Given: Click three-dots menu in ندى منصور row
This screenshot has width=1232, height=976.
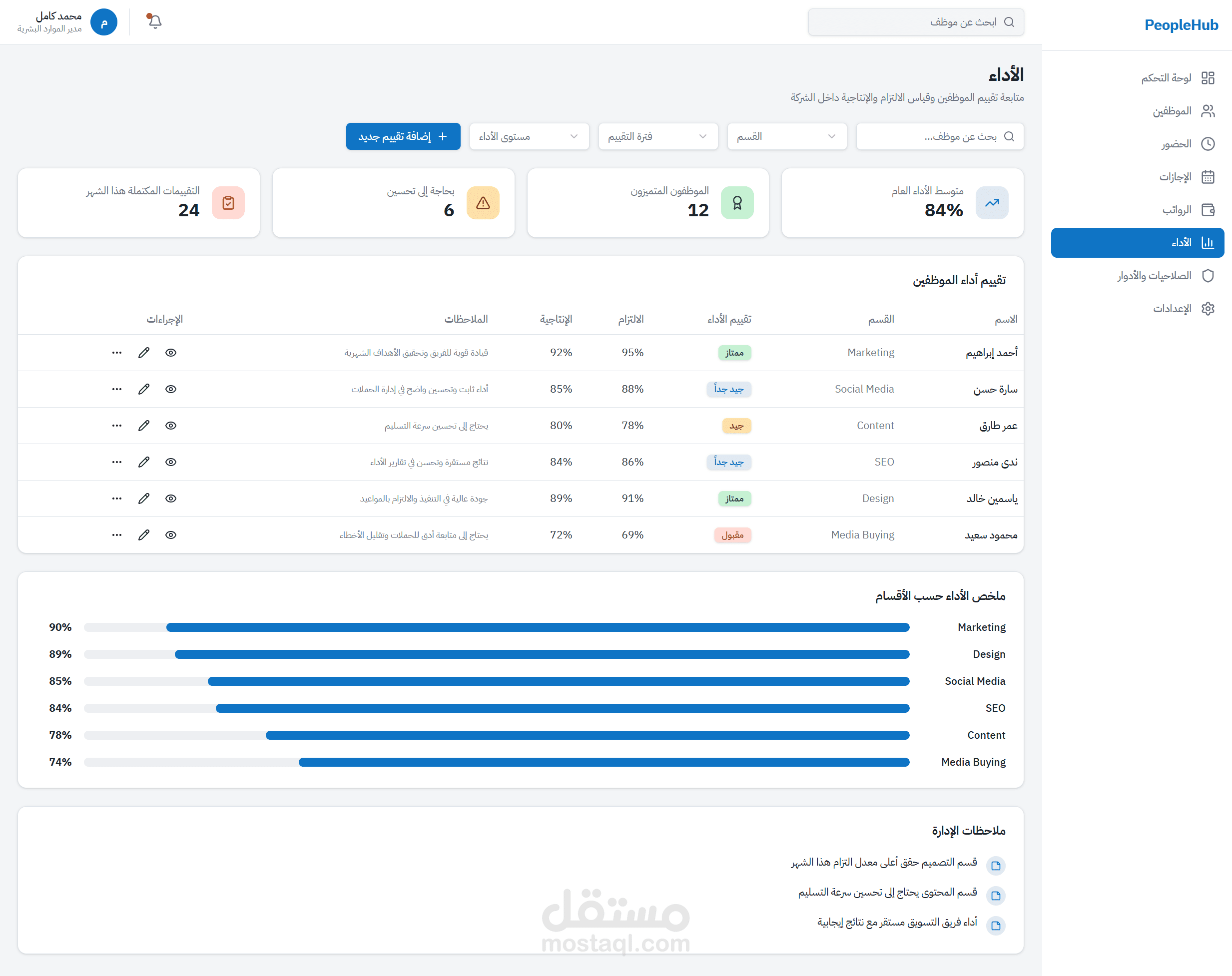Looking at the screenshot, I should pyautogui.click(x=116, y=462).
